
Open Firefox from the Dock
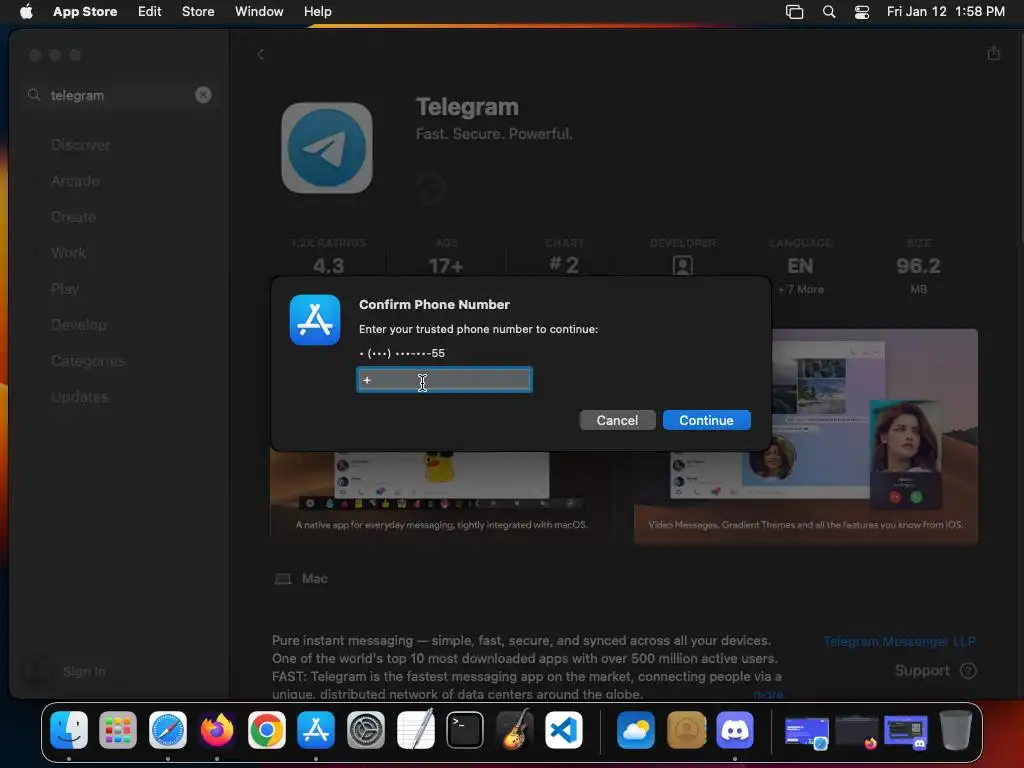click(x=217, y=730)
